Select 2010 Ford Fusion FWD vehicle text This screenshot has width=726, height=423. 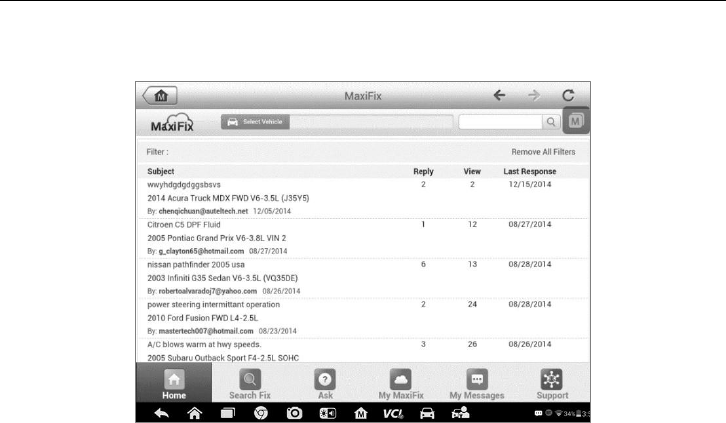[203, 318]
